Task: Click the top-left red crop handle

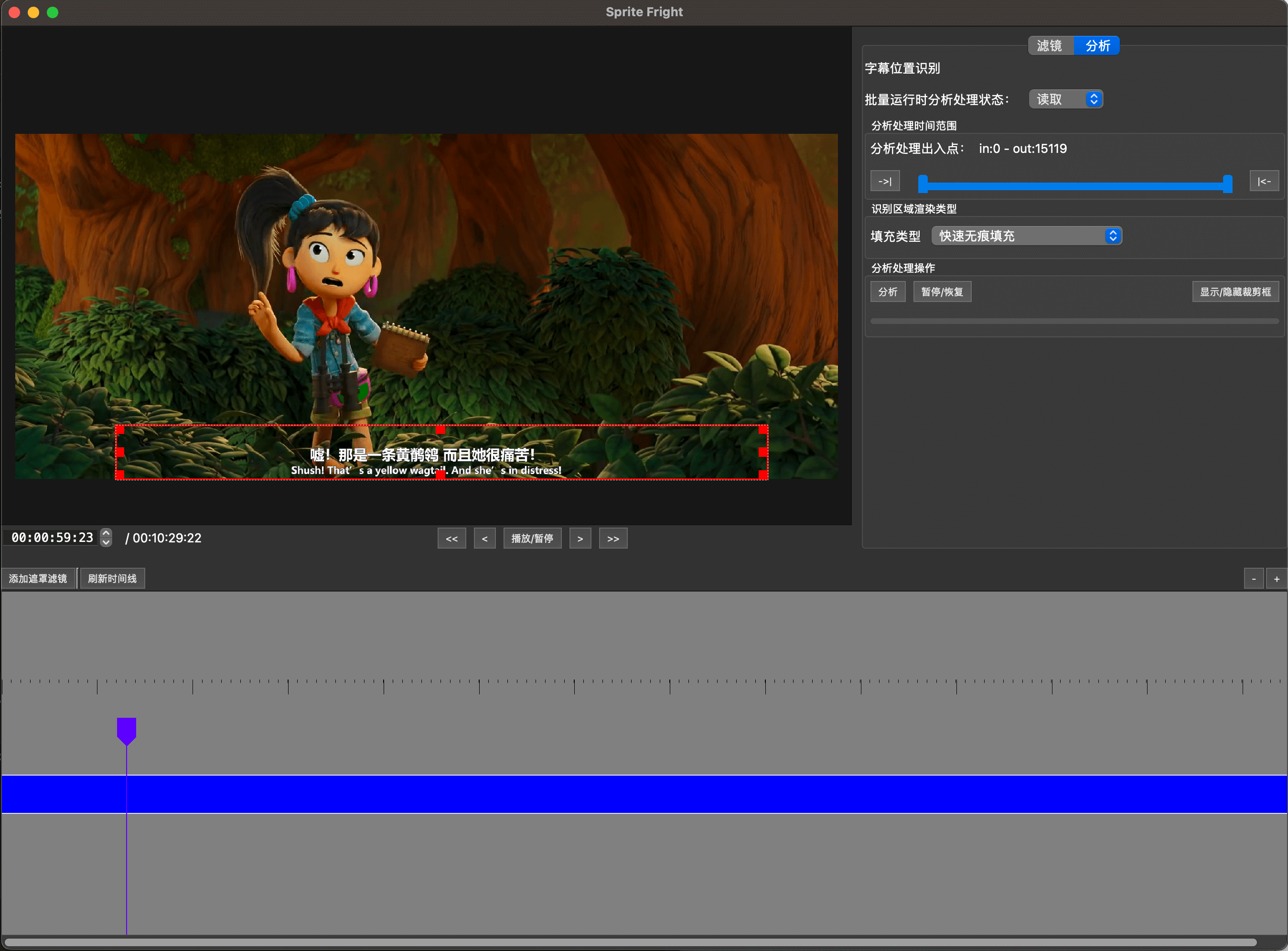Action: point(120,430)
